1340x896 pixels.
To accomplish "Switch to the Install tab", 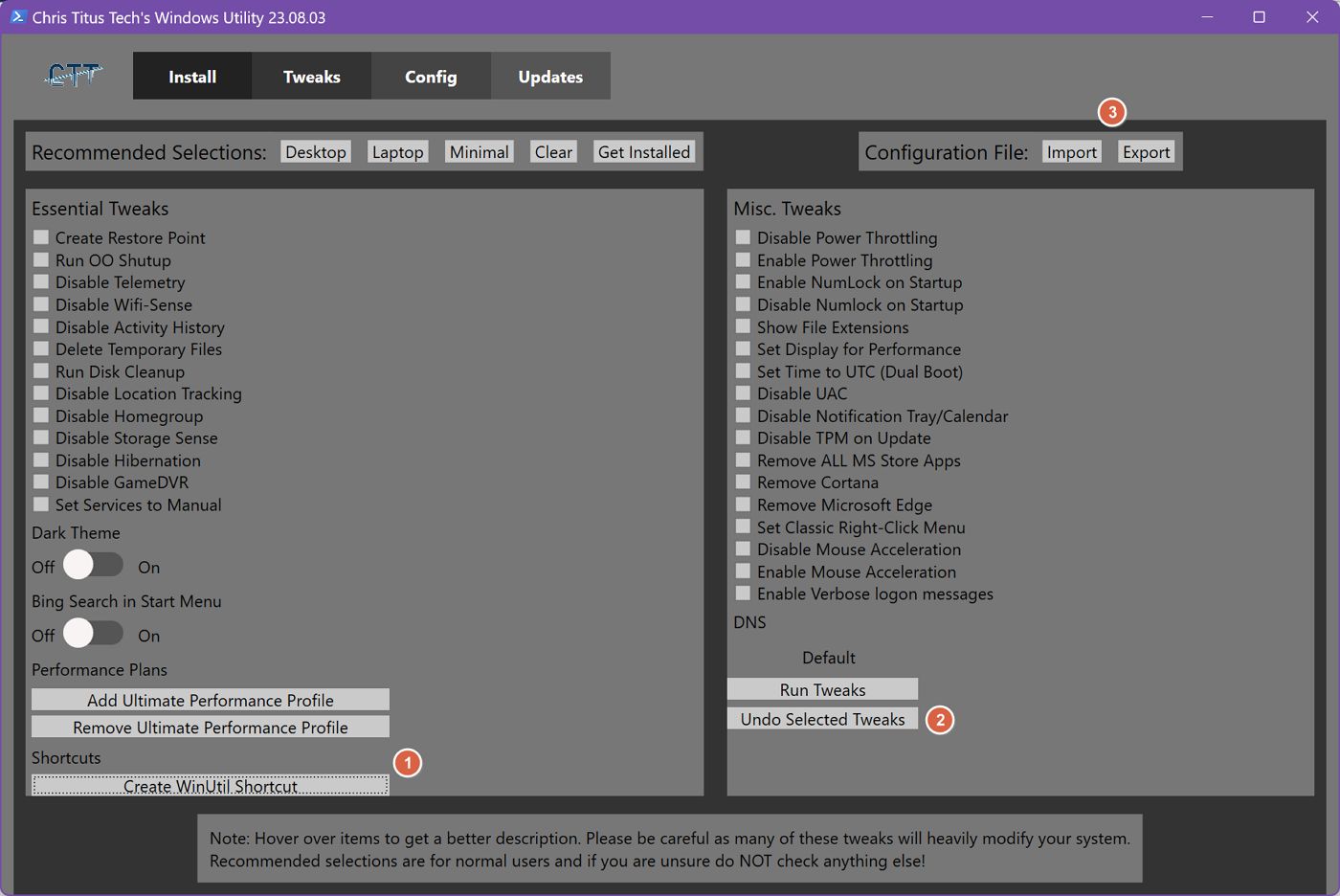I will (x=192, y=77).
